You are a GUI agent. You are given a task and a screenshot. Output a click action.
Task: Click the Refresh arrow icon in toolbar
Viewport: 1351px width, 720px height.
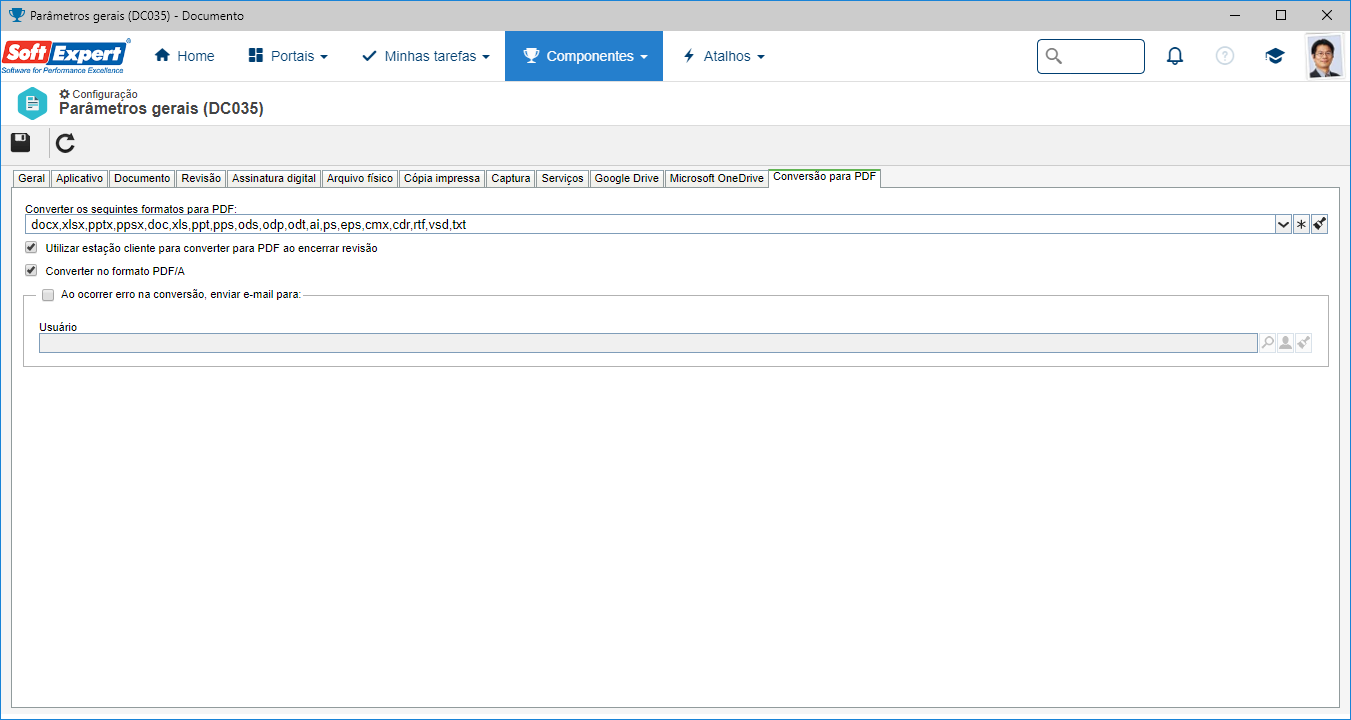click(x=65, y=143)
